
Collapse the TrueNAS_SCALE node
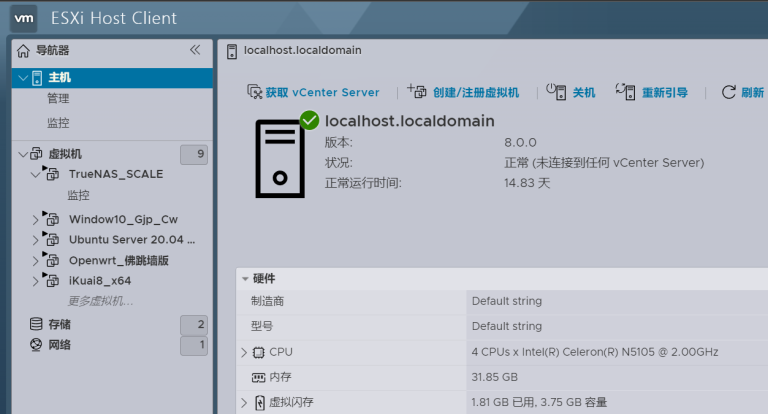35,174
